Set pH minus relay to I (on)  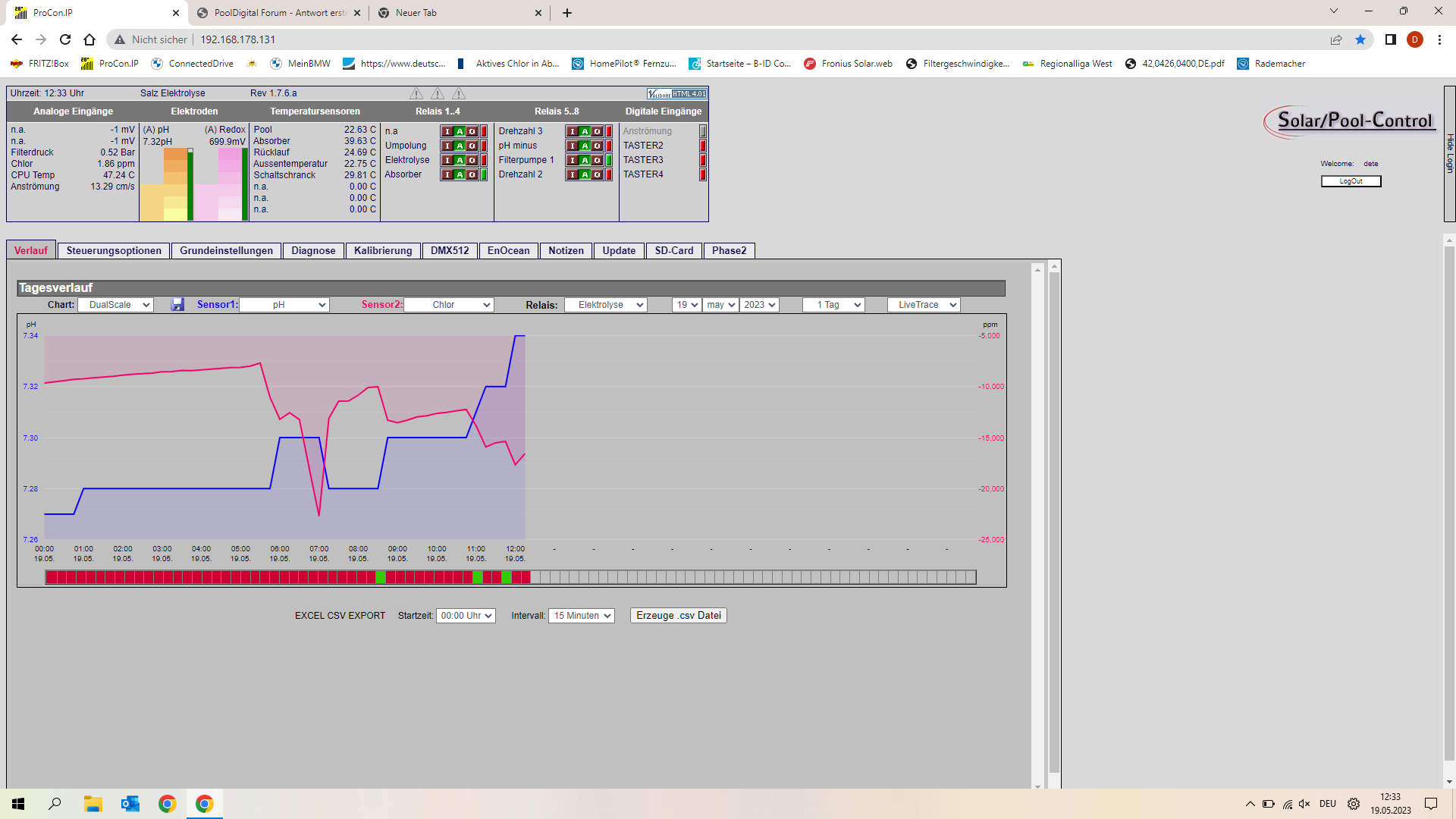pyautogui.click(x=573, y=146)
